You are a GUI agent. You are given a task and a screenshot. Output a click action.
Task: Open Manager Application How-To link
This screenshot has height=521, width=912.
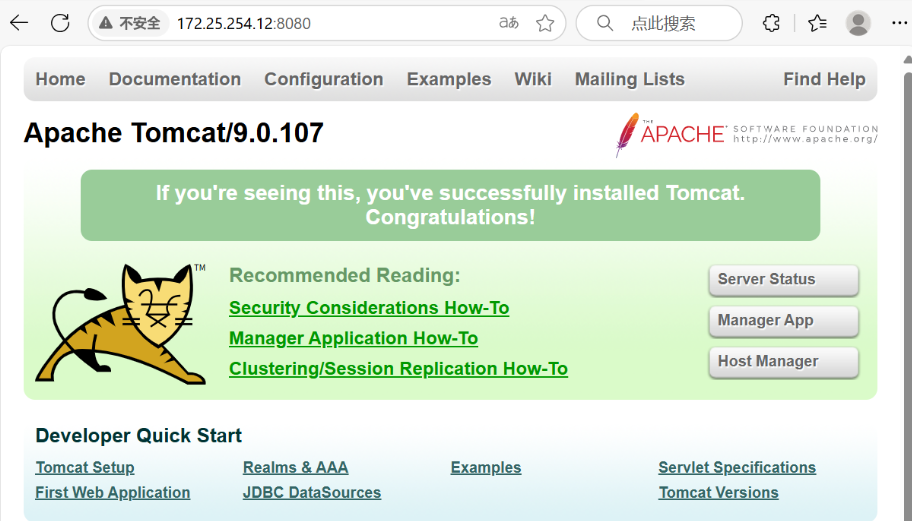353,338
